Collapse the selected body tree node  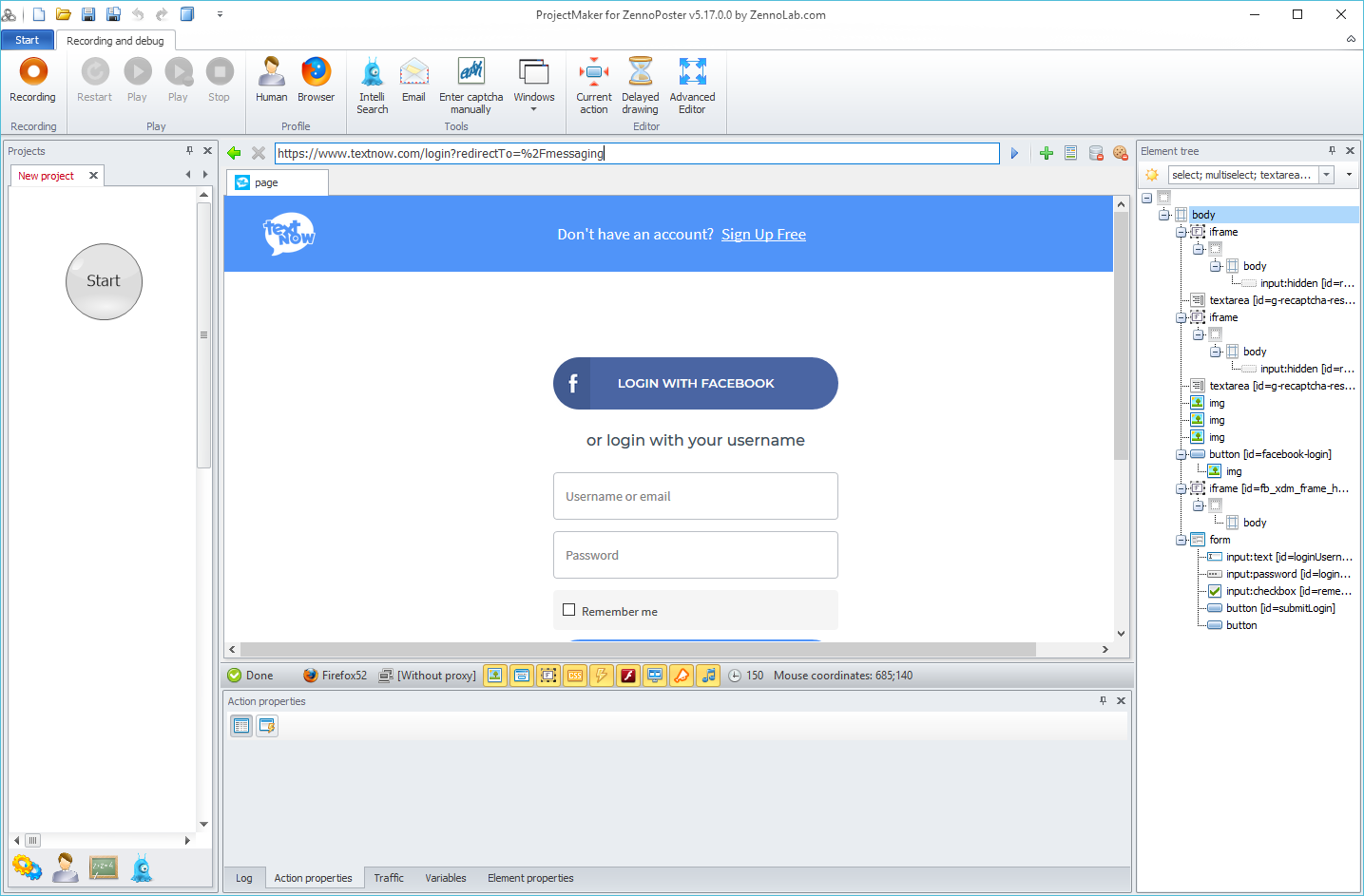tap(1163, 215)
